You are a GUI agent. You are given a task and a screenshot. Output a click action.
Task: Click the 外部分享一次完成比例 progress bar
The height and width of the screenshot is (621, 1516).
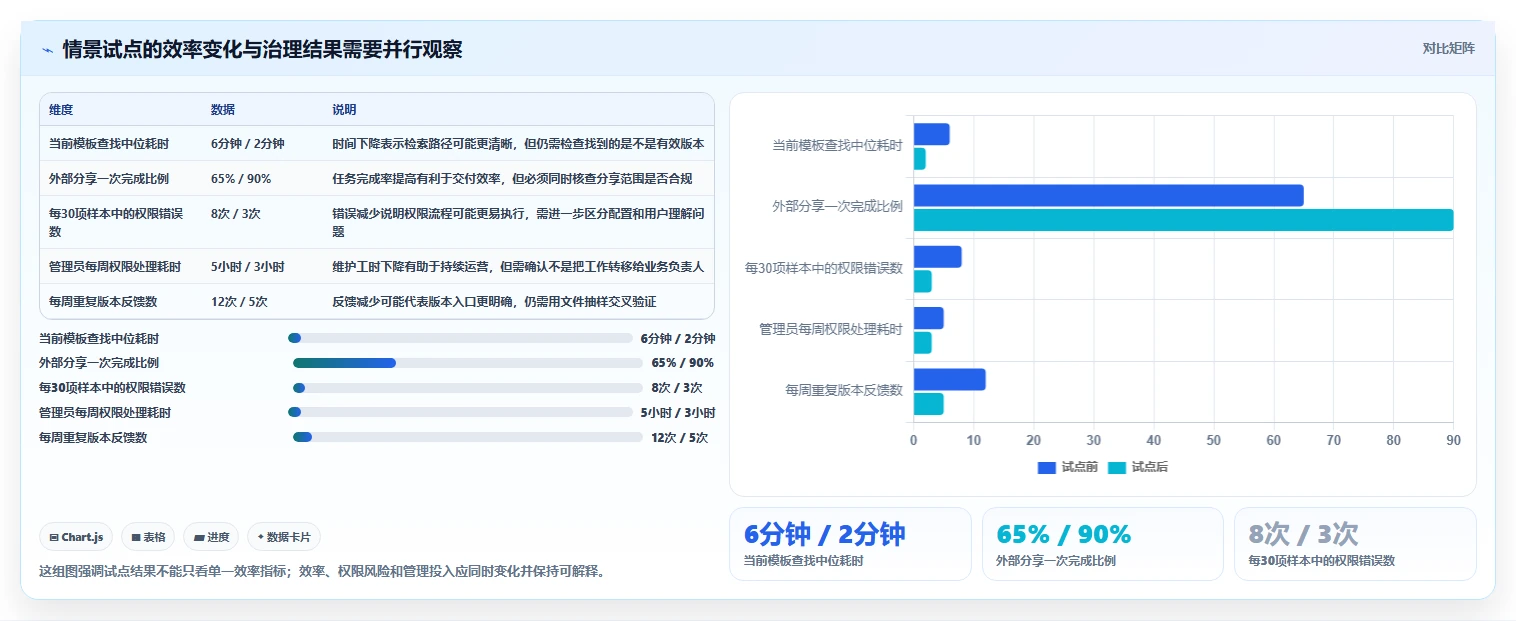click(467, 363)
